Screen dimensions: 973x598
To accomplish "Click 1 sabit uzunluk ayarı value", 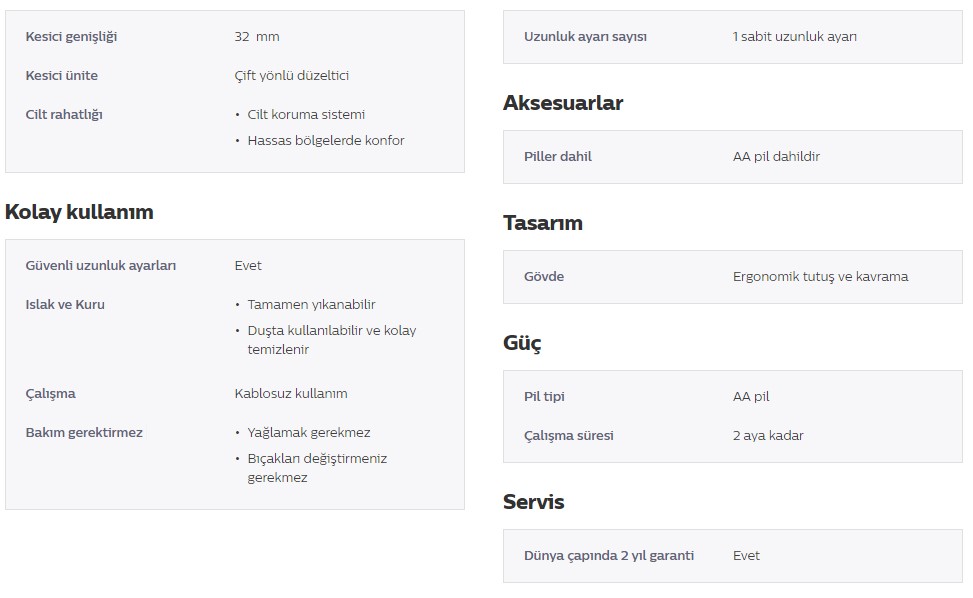I will pyautogui.click(x=794, y=37).
